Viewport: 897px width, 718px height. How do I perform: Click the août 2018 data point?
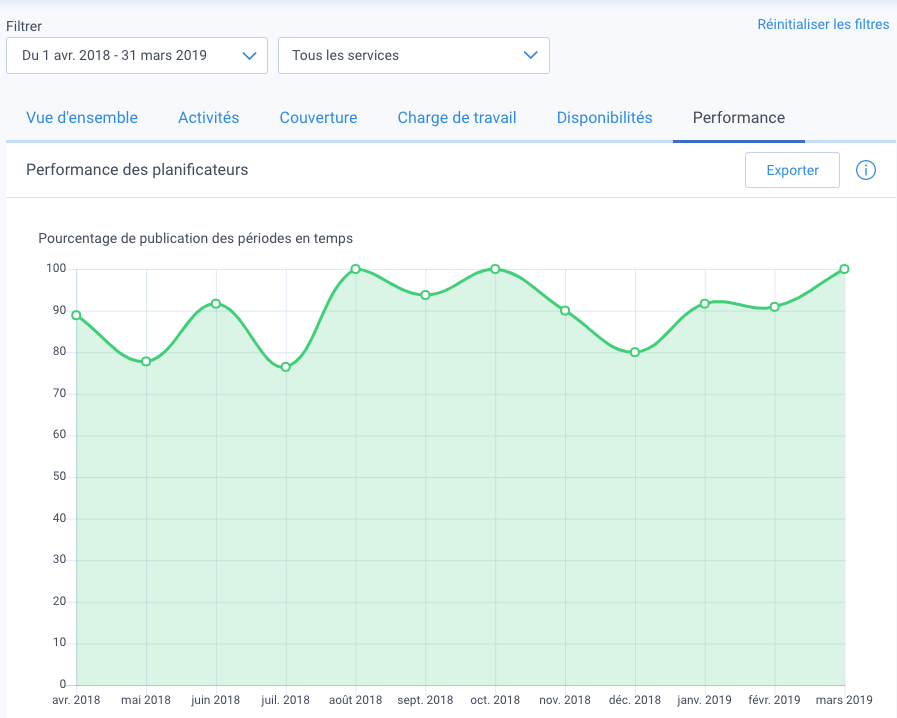(x=355, y=269)
